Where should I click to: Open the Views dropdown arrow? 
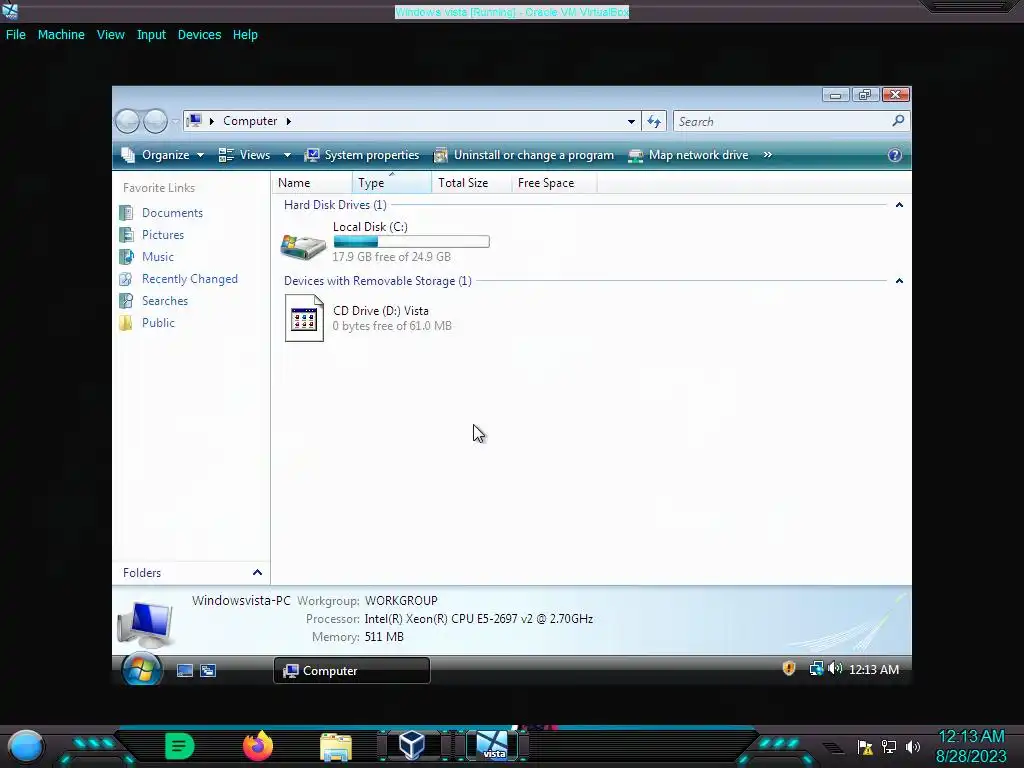coord(287,155)
